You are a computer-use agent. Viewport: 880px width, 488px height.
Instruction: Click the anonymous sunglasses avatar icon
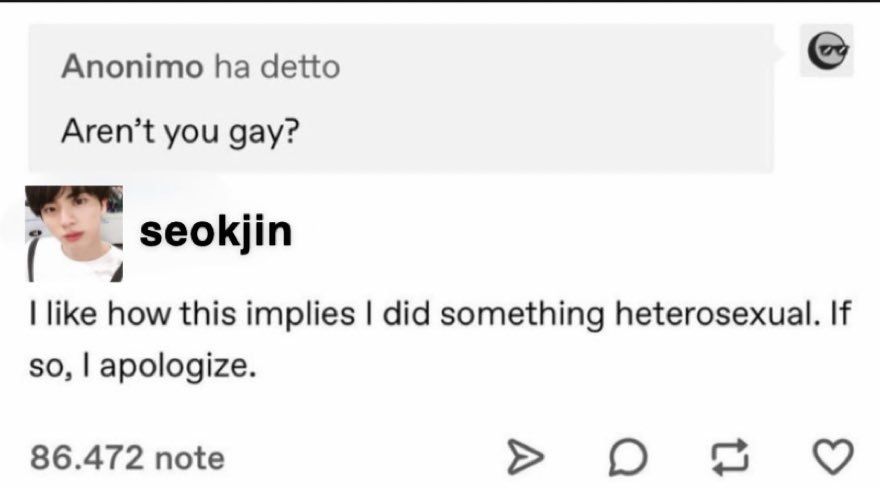point(827,50)
